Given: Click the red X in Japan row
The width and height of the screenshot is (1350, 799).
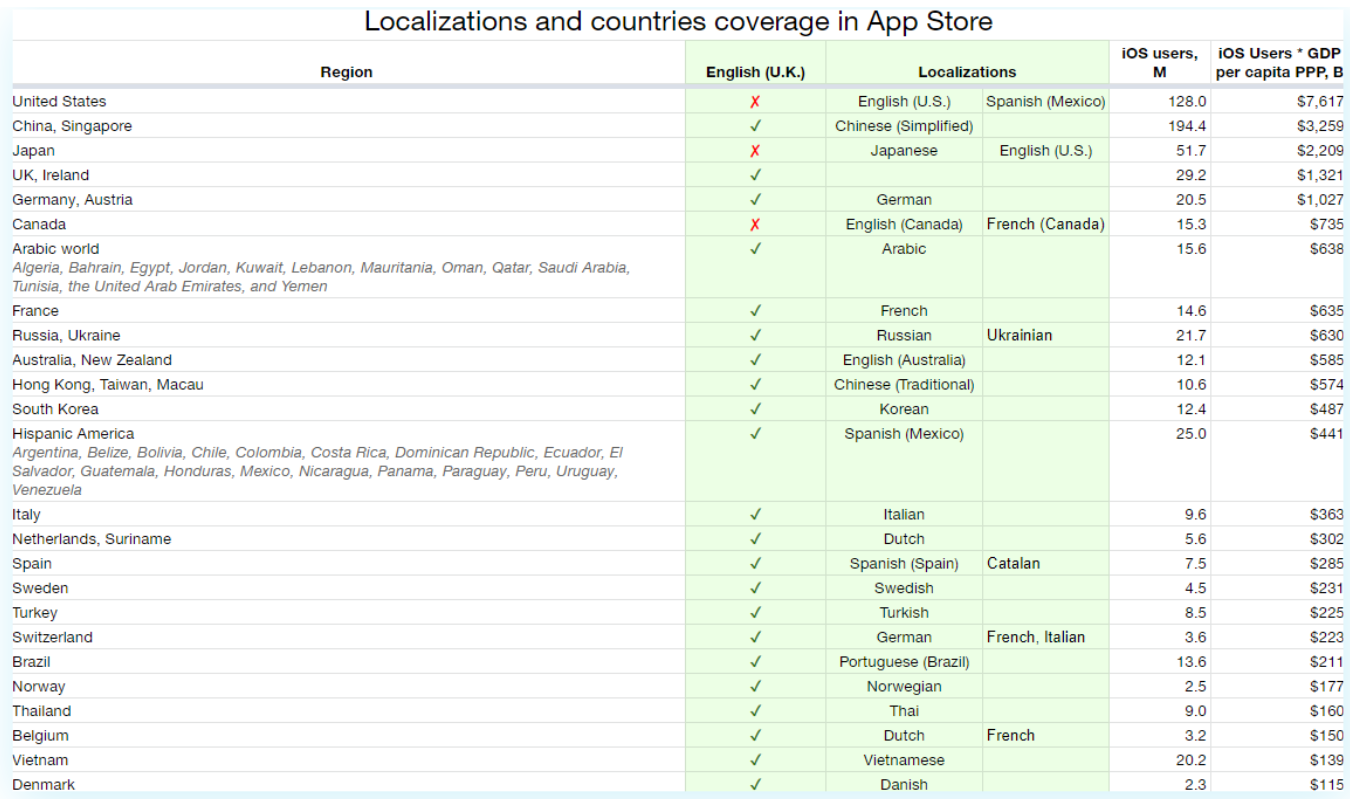Looking at the screenshot, I should coord(755,151).
